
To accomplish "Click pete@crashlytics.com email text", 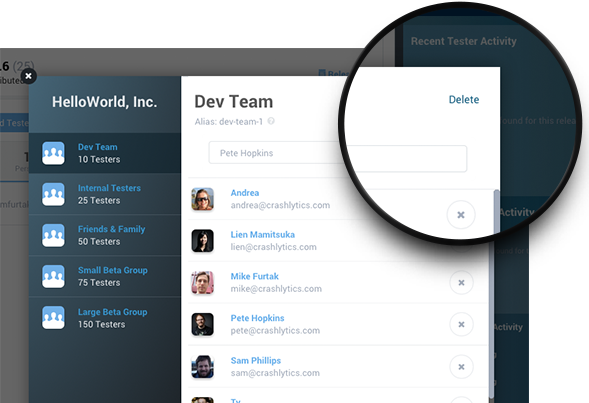I will click(275, 331).
